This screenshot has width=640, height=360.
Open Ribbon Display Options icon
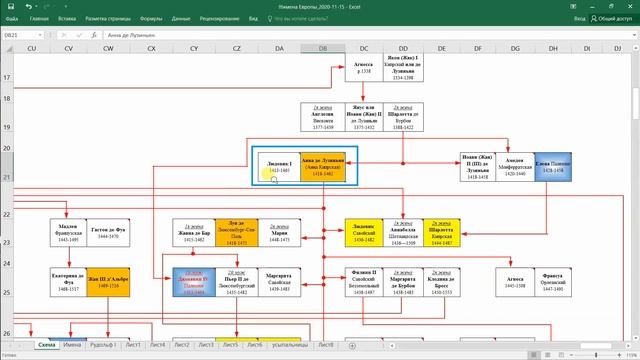pyautogui.click(x=573, y=7)
